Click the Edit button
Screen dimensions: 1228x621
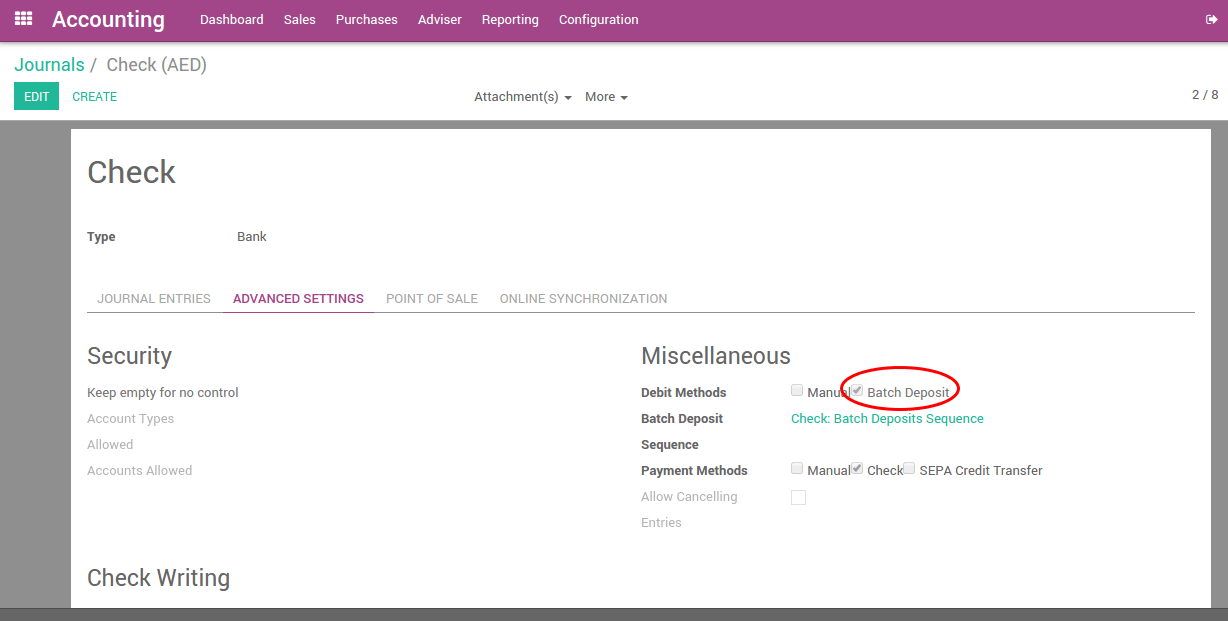pyautogui.click(x=36, y=97)
